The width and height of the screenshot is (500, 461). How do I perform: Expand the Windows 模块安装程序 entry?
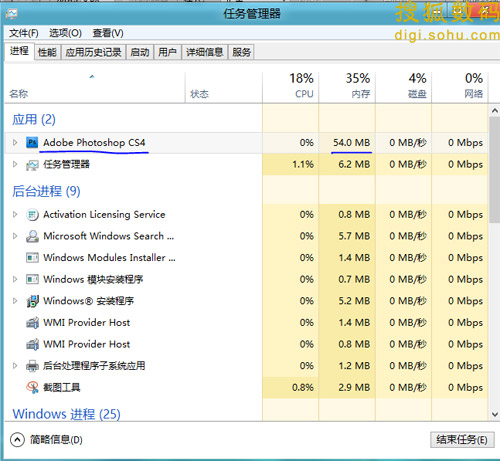click(15, 279)
